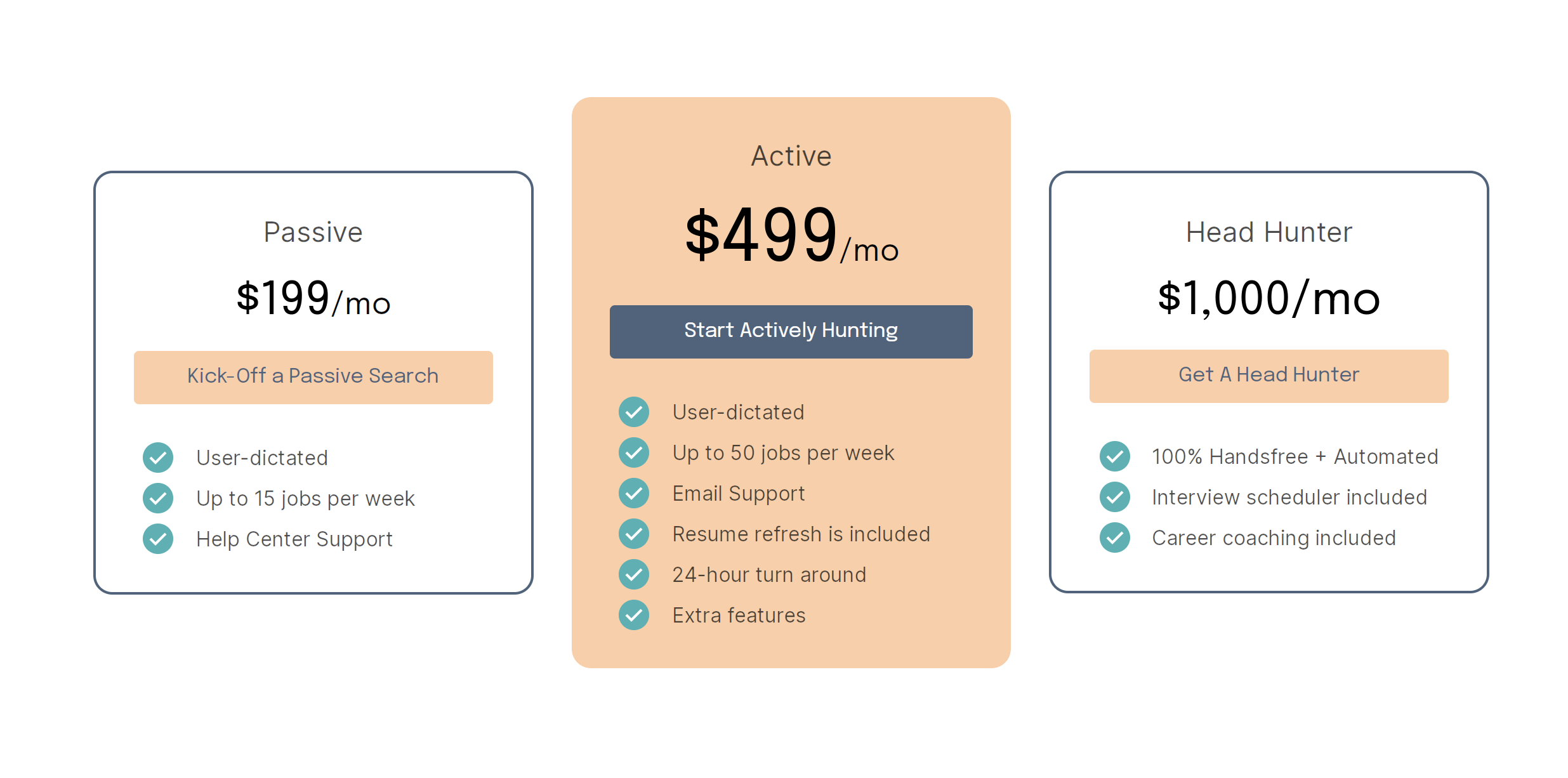Click checkmark icon beside Up to 15 jobs per week
Image resolution: width=1568 pixels, height=778 pixels.
158,498
